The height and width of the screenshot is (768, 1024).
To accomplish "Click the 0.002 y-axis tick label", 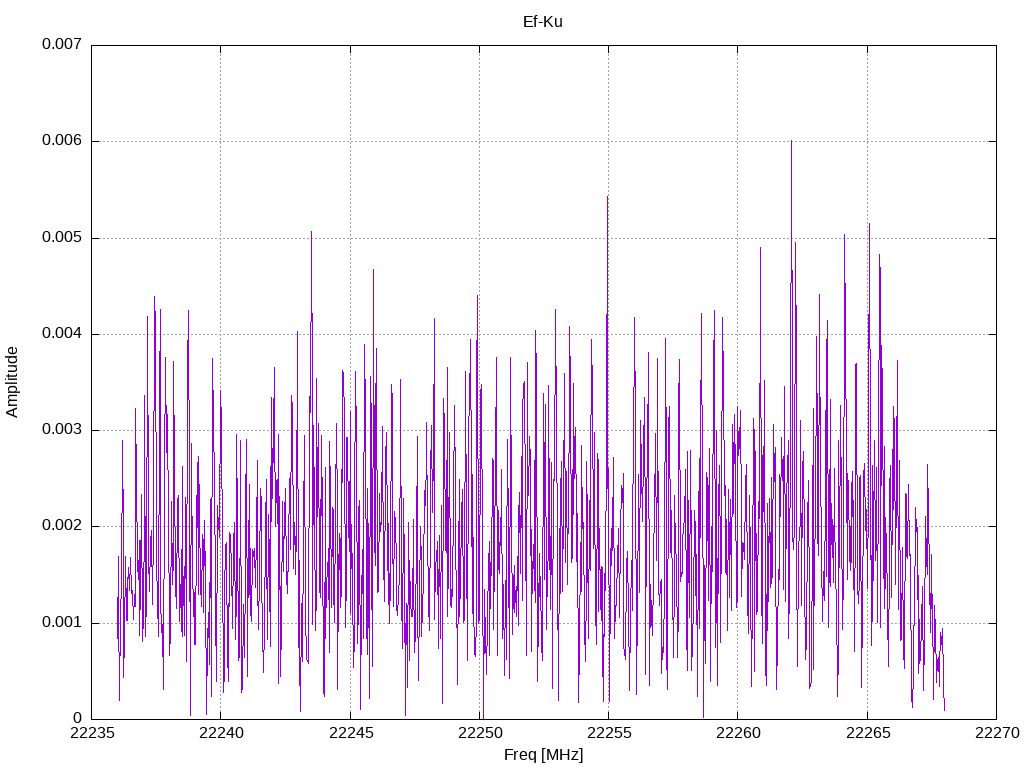I will point(62,526).
